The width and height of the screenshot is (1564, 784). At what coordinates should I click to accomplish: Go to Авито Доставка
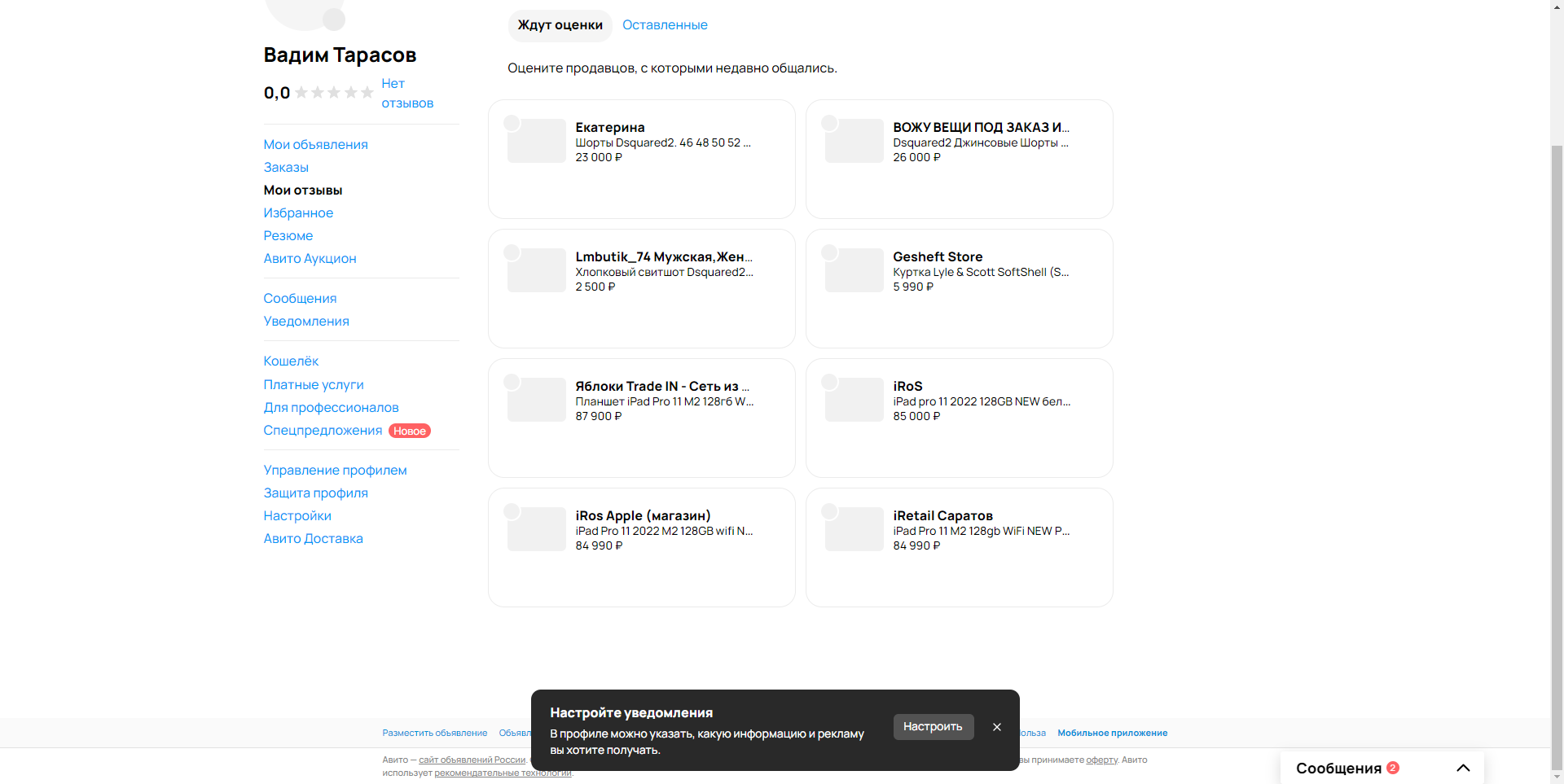tap(313, 538)
